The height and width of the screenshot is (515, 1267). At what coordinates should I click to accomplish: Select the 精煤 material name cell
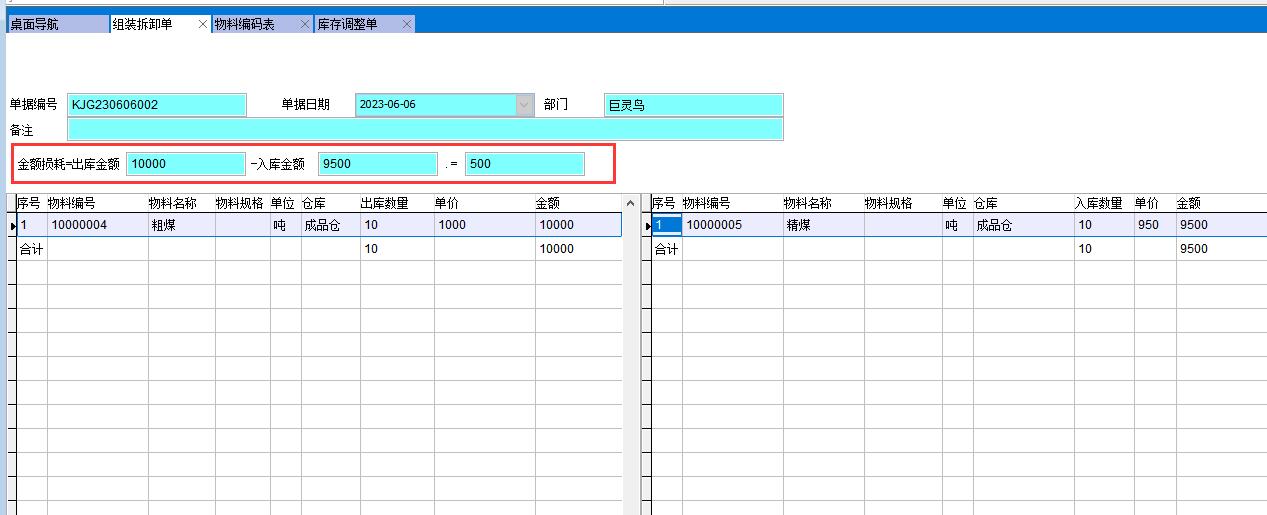(x=822, y=226)
